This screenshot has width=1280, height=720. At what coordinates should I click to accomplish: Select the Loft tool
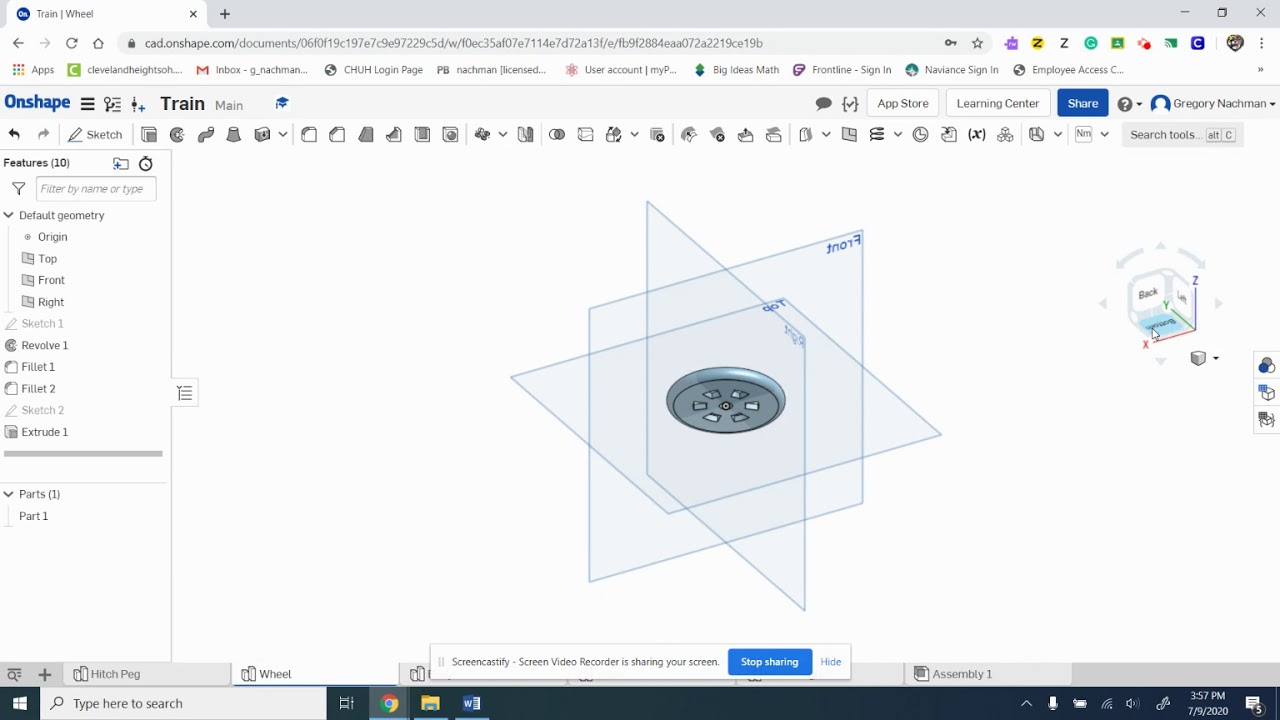(234, 135)
